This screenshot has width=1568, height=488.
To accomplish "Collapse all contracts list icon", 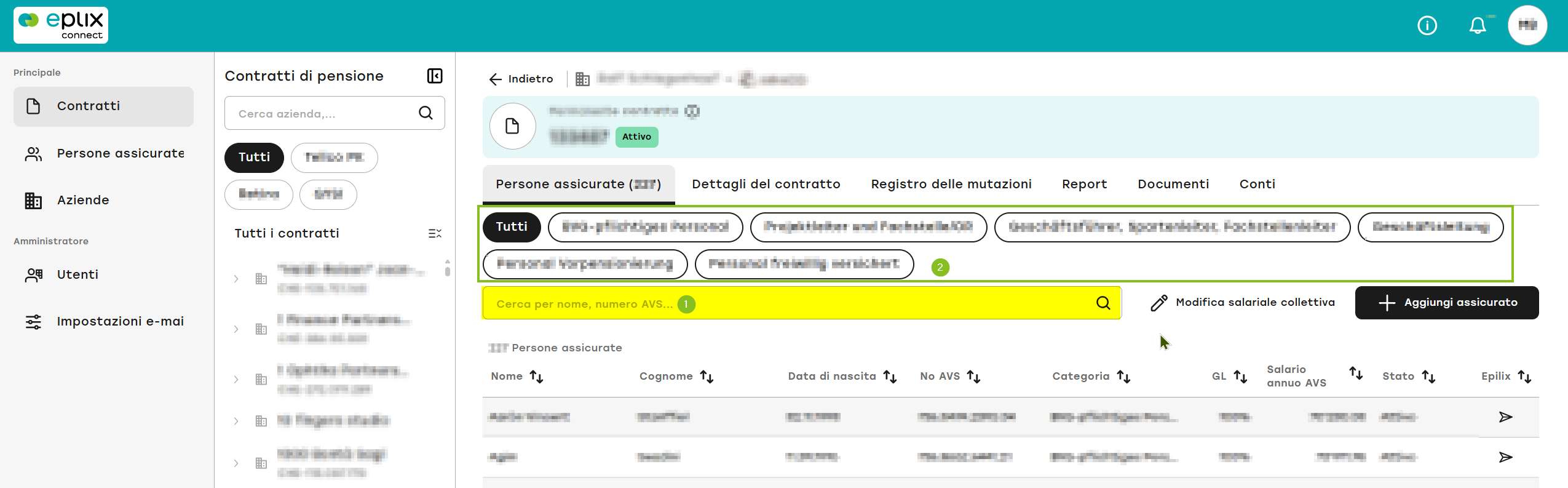I will click(x=435, y=233).
